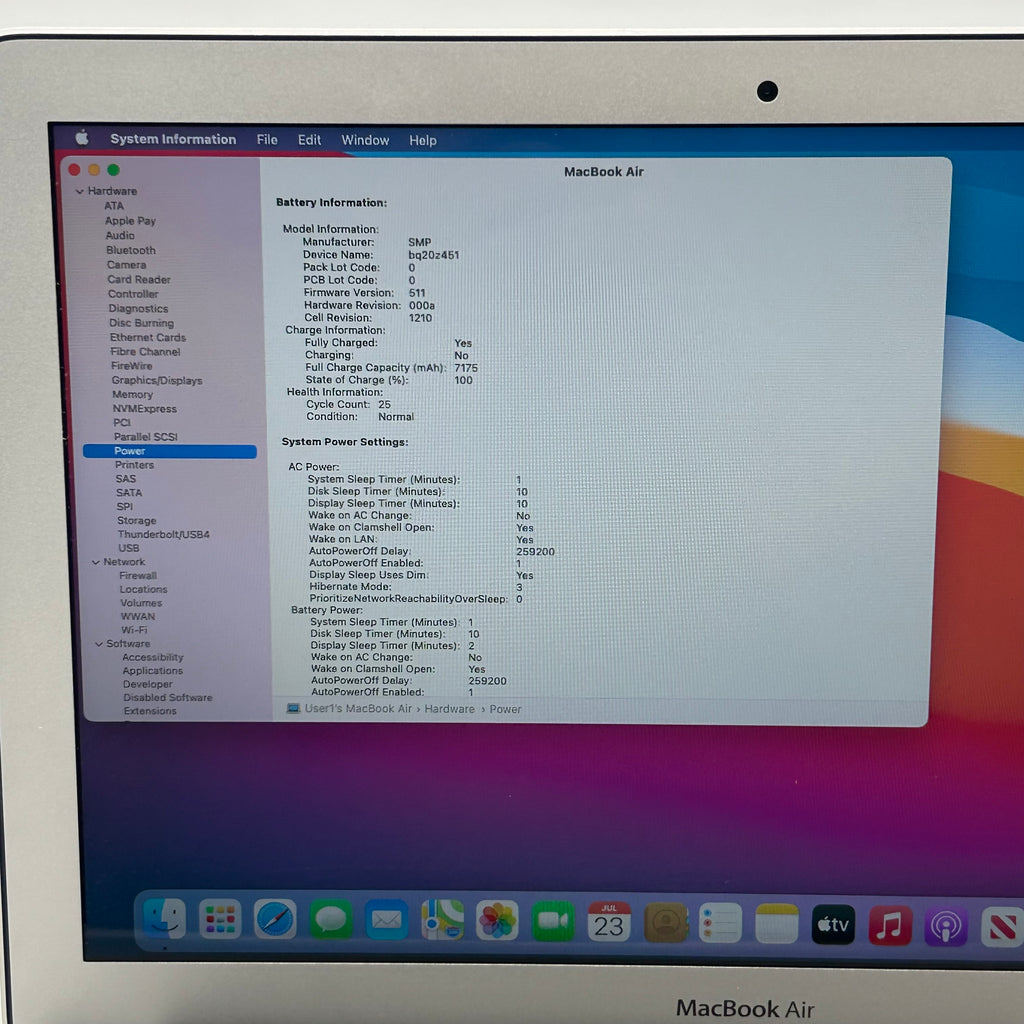Open the File menu
Viewport: 1024px width, 1024px height.
click(x=267, y=140)
